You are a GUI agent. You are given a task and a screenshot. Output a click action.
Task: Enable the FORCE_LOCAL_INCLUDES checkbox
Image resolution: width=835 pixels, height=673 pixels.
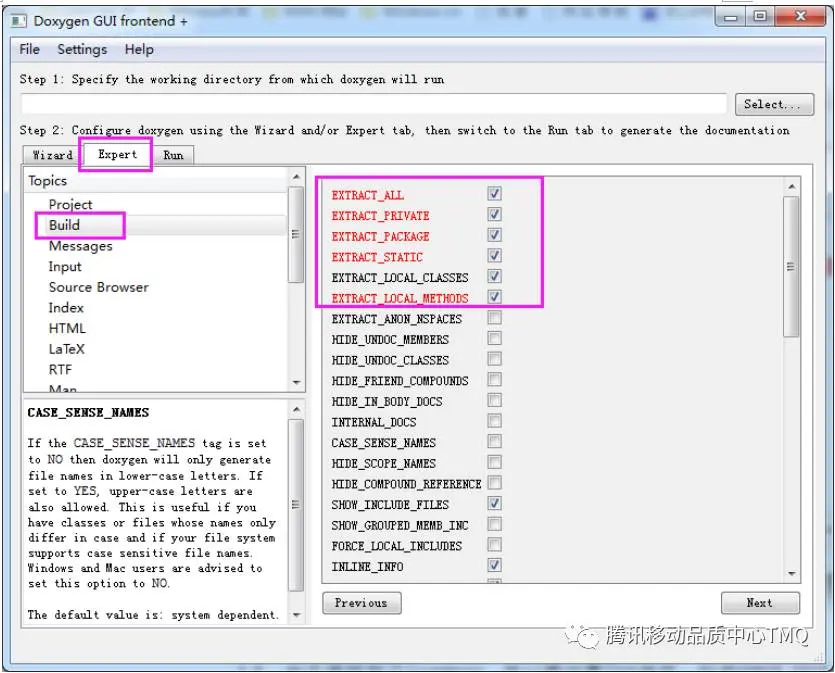click(494, 545)
